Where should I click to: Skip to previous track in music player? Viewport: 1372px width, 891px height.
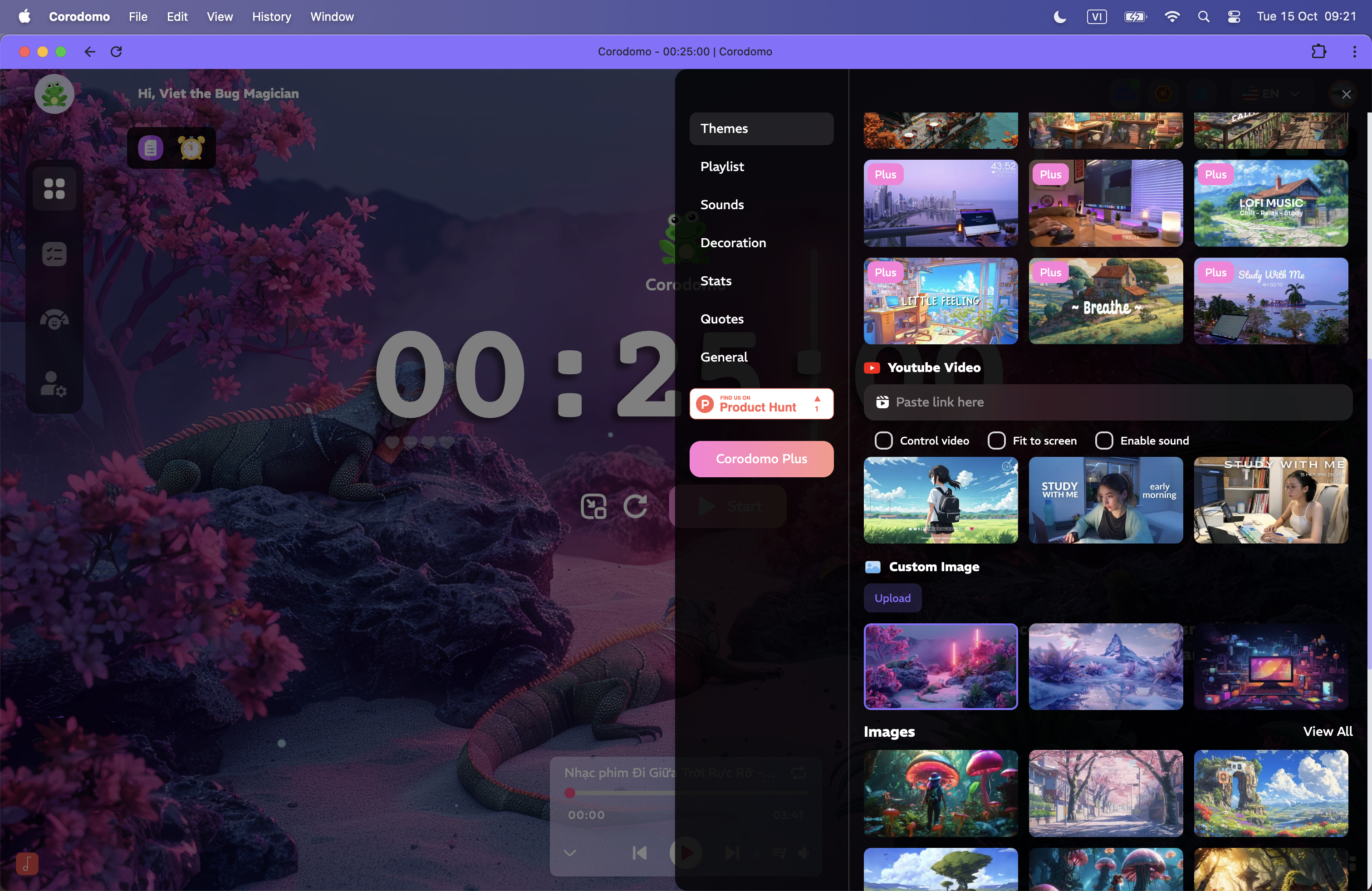click(640, 853)
